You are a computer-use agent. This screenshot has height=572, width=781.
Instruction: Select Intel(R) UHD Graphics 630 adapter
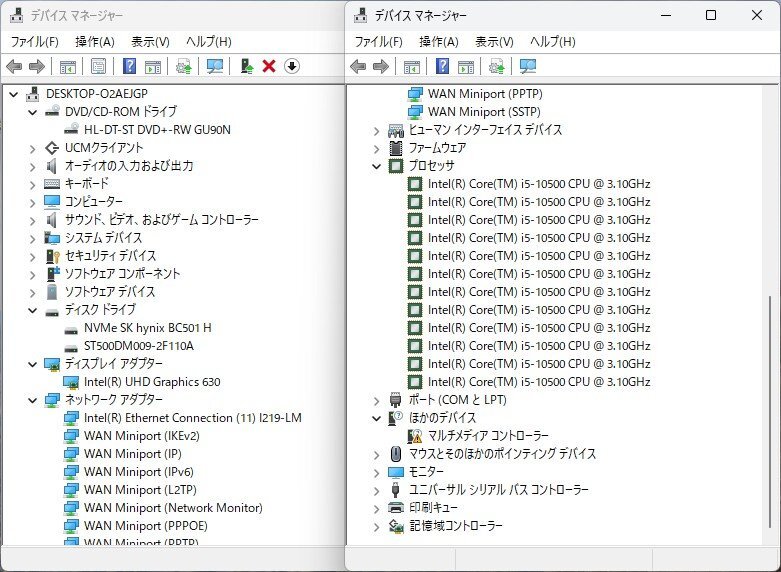click(152, 382)
